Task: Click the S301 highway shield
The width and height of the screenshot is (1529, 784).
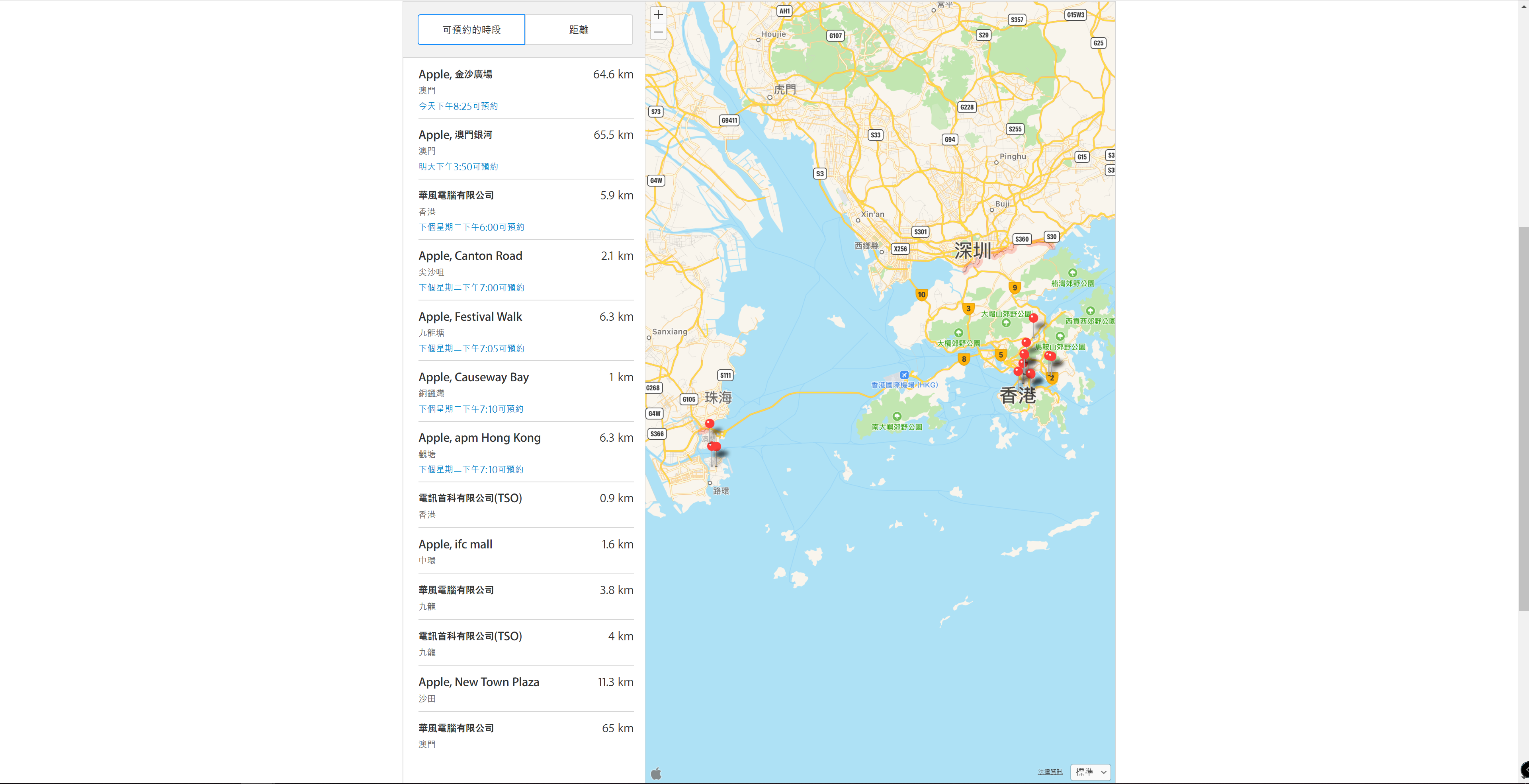Action: (921, 232)
